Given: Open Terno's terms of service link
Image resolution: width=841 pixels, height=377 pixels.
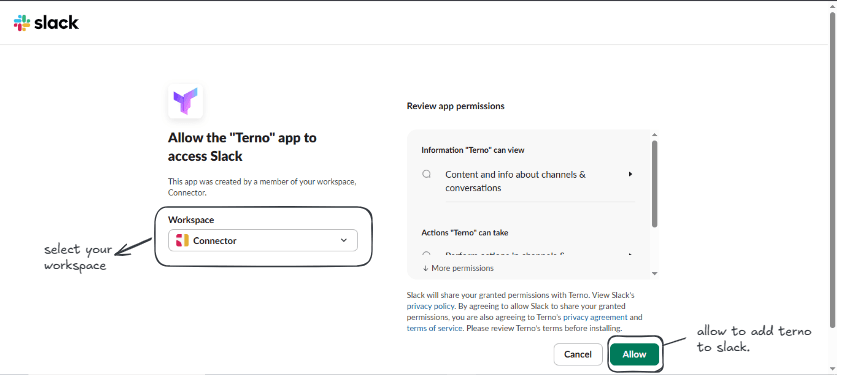Looking at the screenshot, I should [434, 328].
